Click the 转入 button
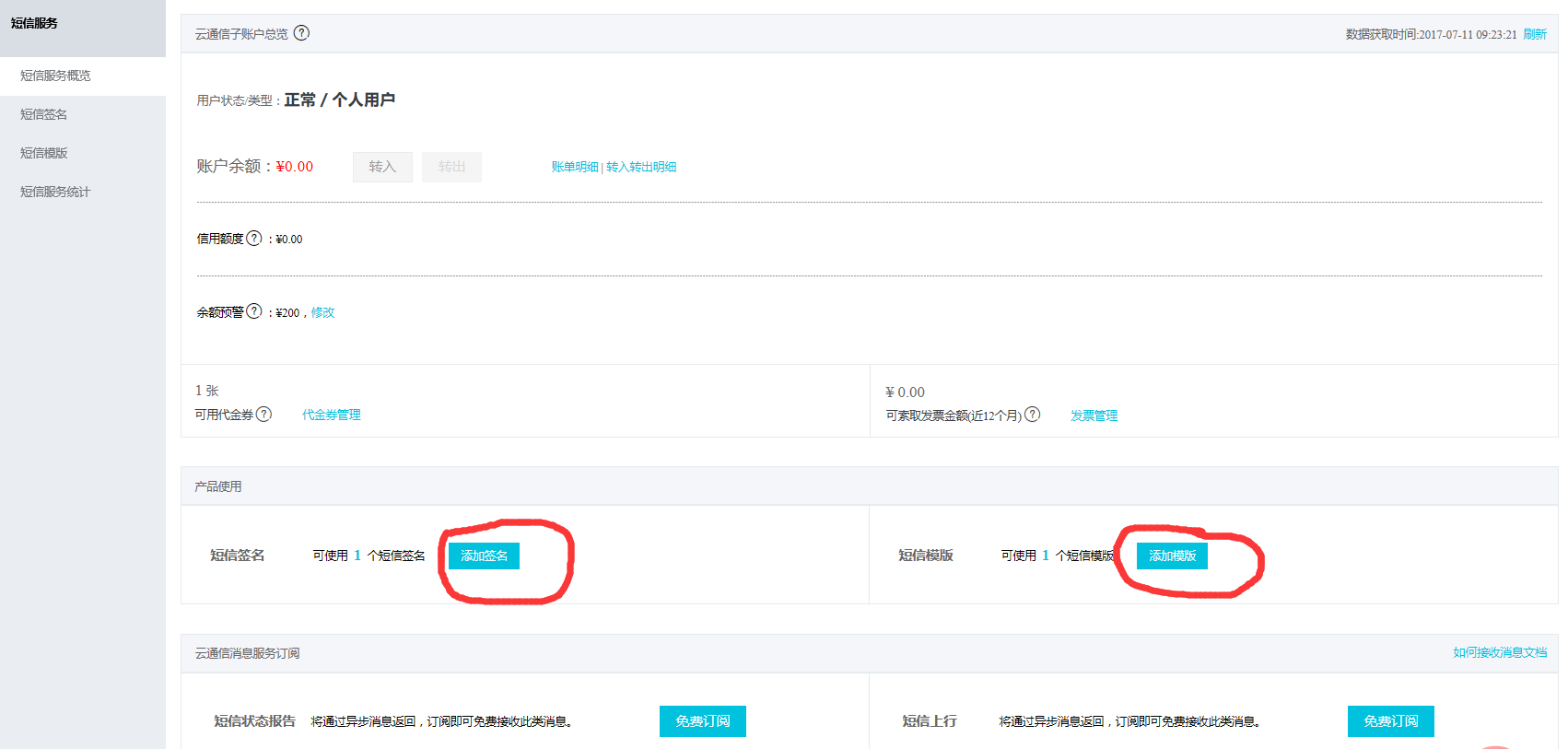The width and height of the screenshot is (1568, 749). click(x=382, y=167)
